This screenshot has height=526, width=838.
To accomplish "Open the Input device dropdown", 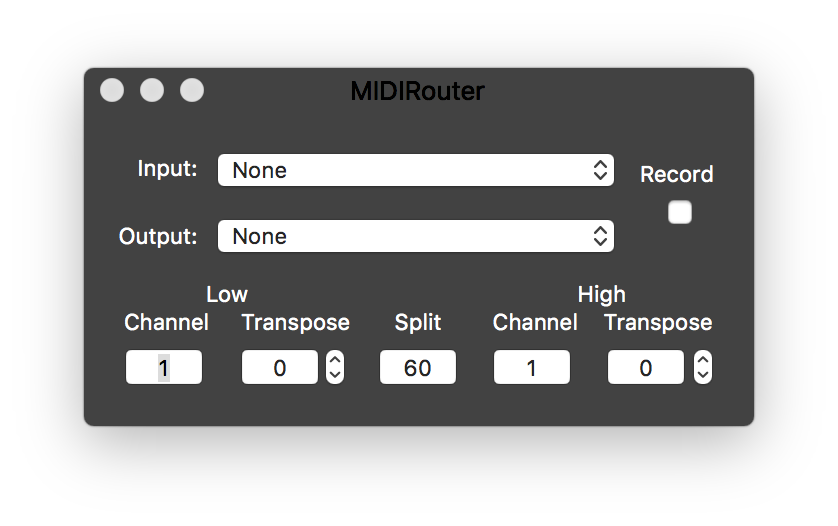I will pos(415,171).
